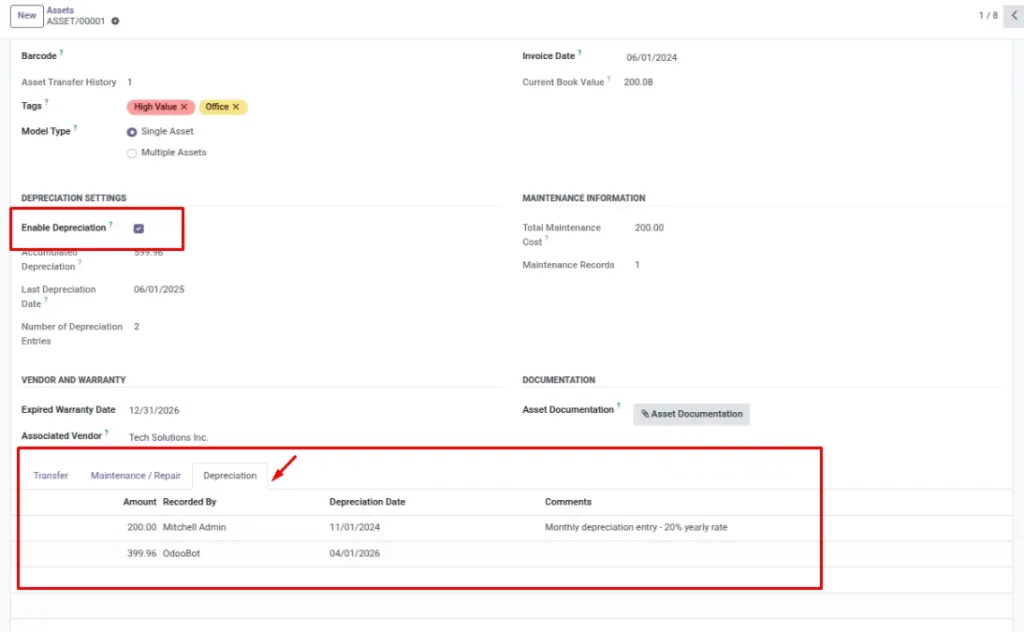Open the Asset Documentation attachment button

(692, 414)
